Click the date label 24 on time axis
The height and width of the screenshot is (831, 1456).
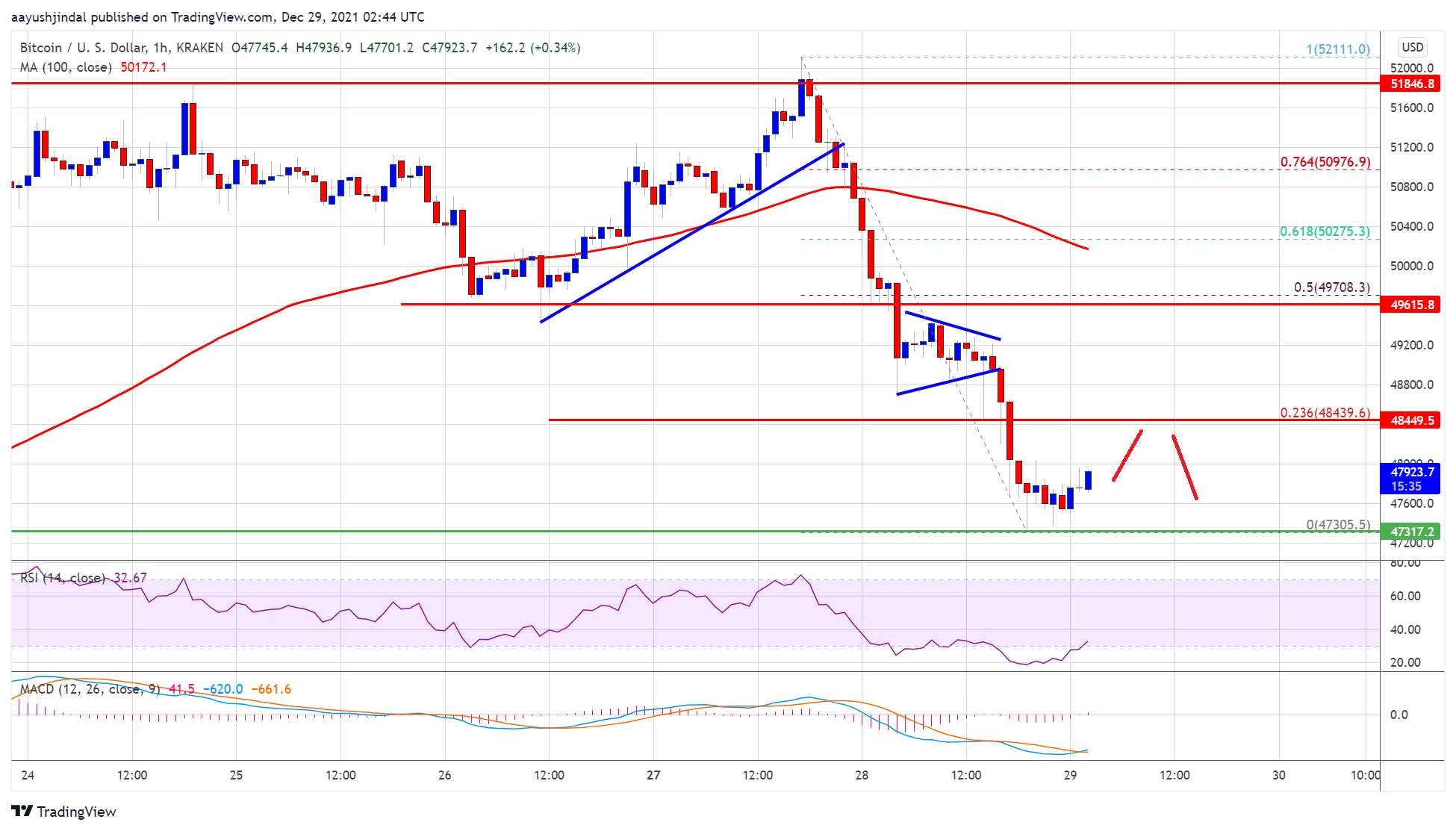[28, 775]
